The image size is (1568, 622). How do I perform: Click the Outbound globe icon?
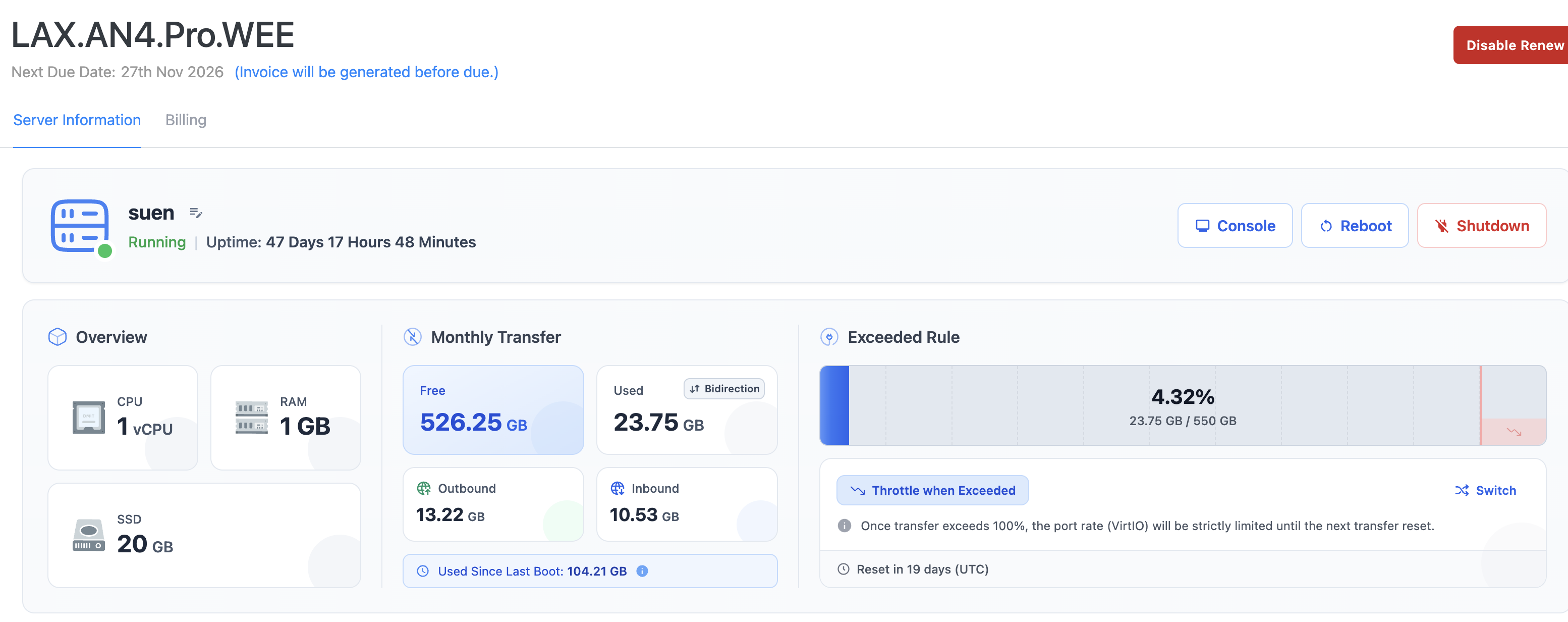(x=424, y=488)
